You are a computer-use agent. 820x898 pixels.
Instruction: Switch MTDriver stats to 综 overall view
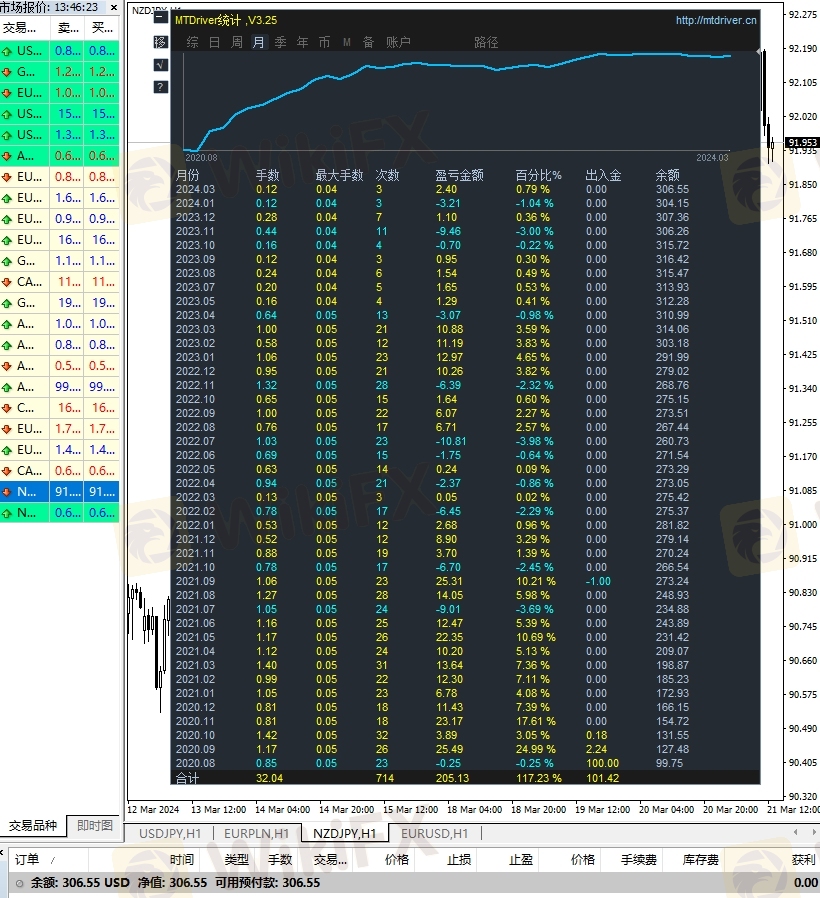192,42
